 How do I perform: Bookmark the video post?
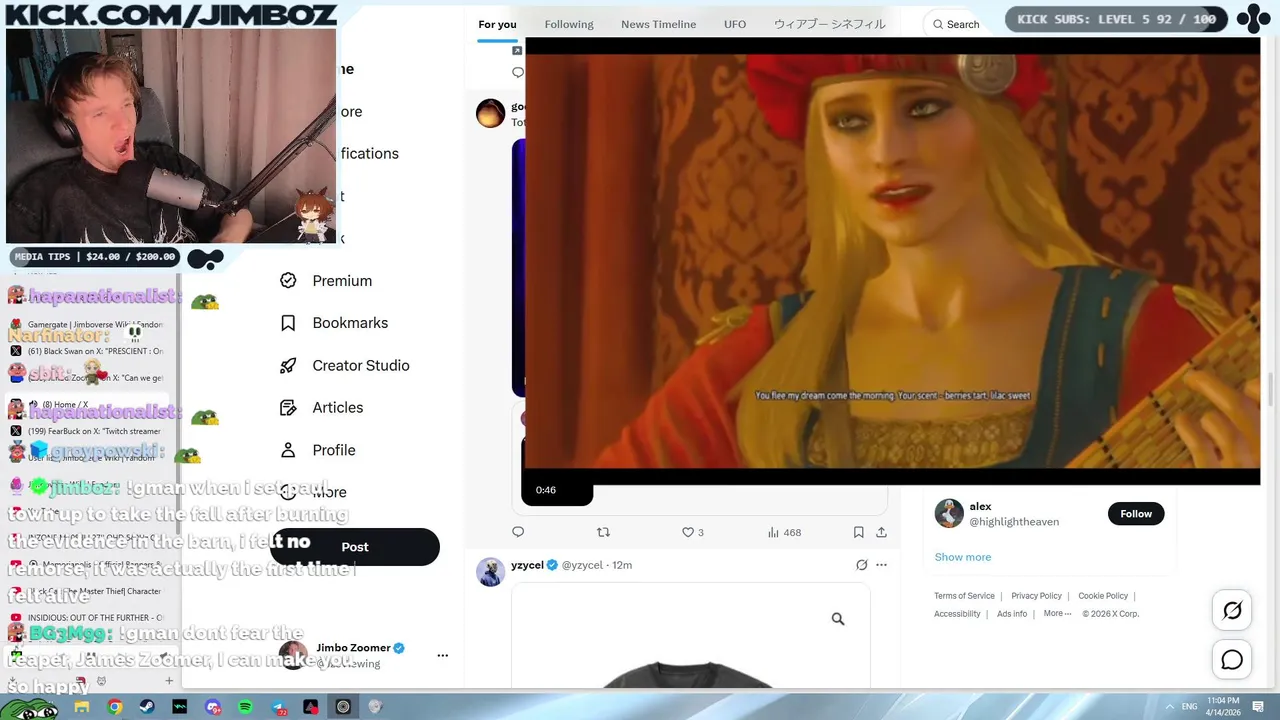pyautogui.click(x=858, y=532)
